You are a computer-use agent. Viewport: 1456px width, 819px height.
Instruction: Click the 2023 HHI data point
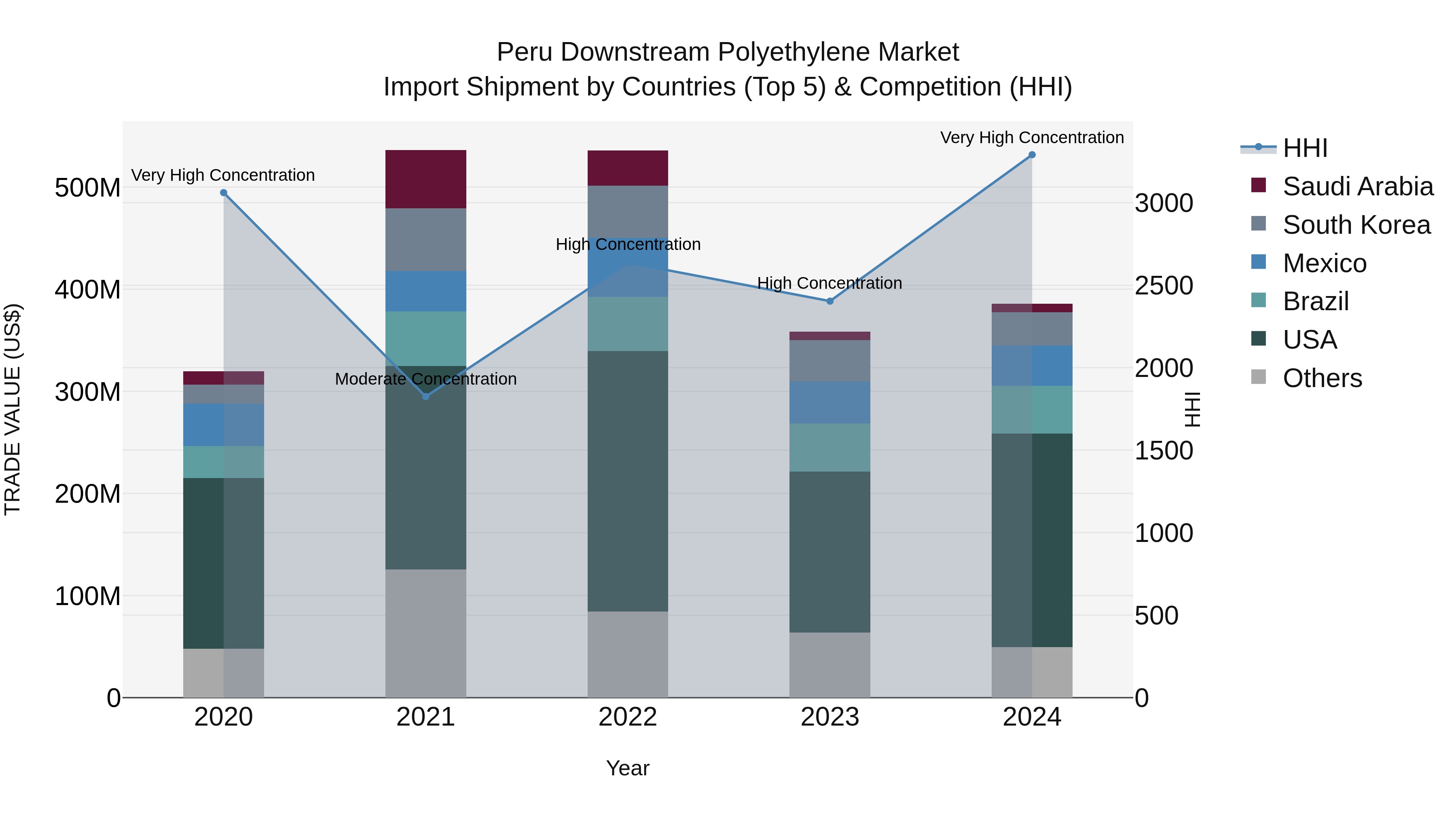click(x=830, y=301)
